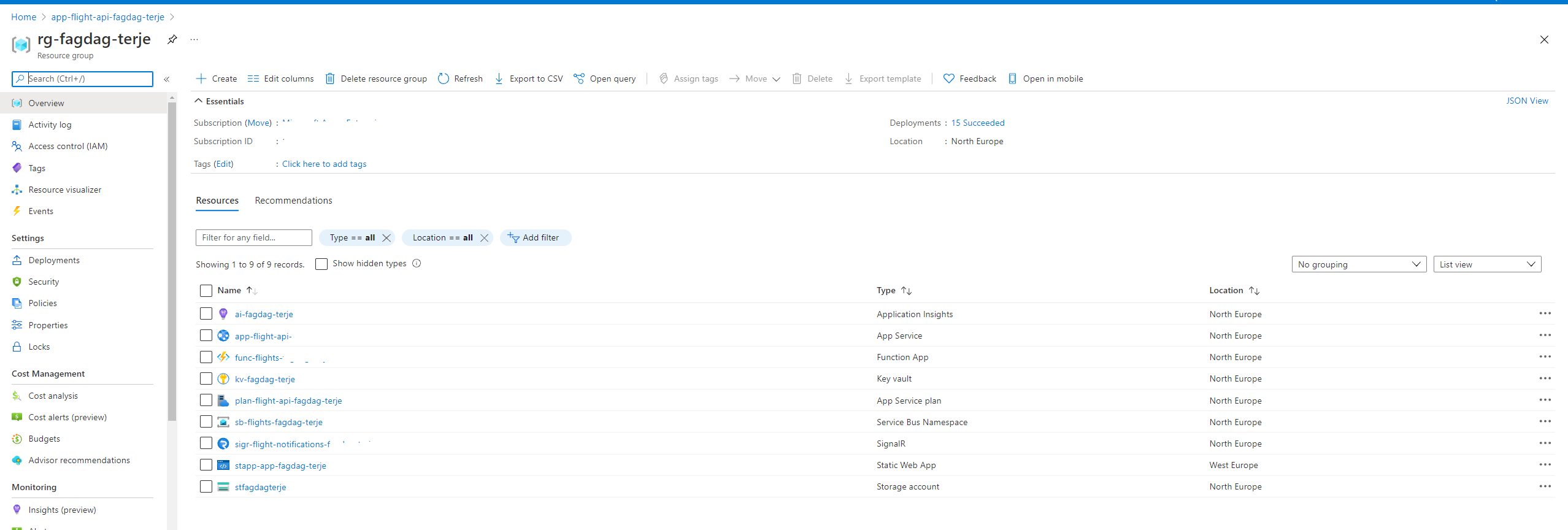Open row menu for Application Insights resource

[1545, 313]
